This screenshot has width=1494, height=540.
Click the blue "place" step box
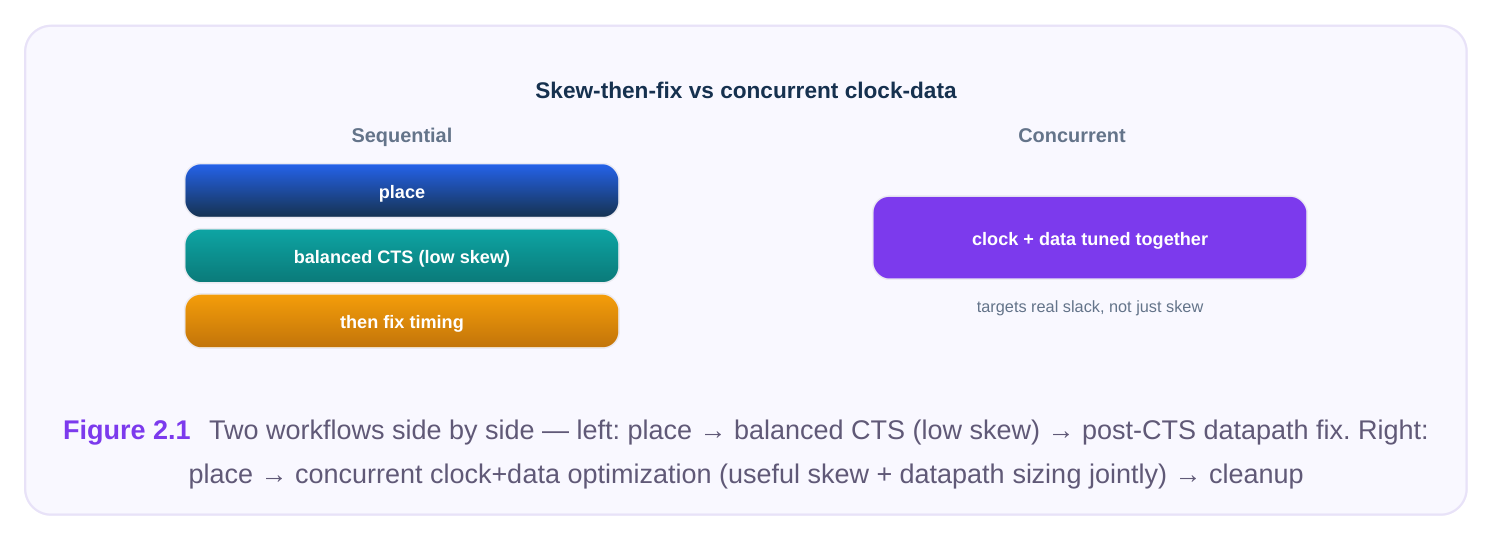coord(402,191)
